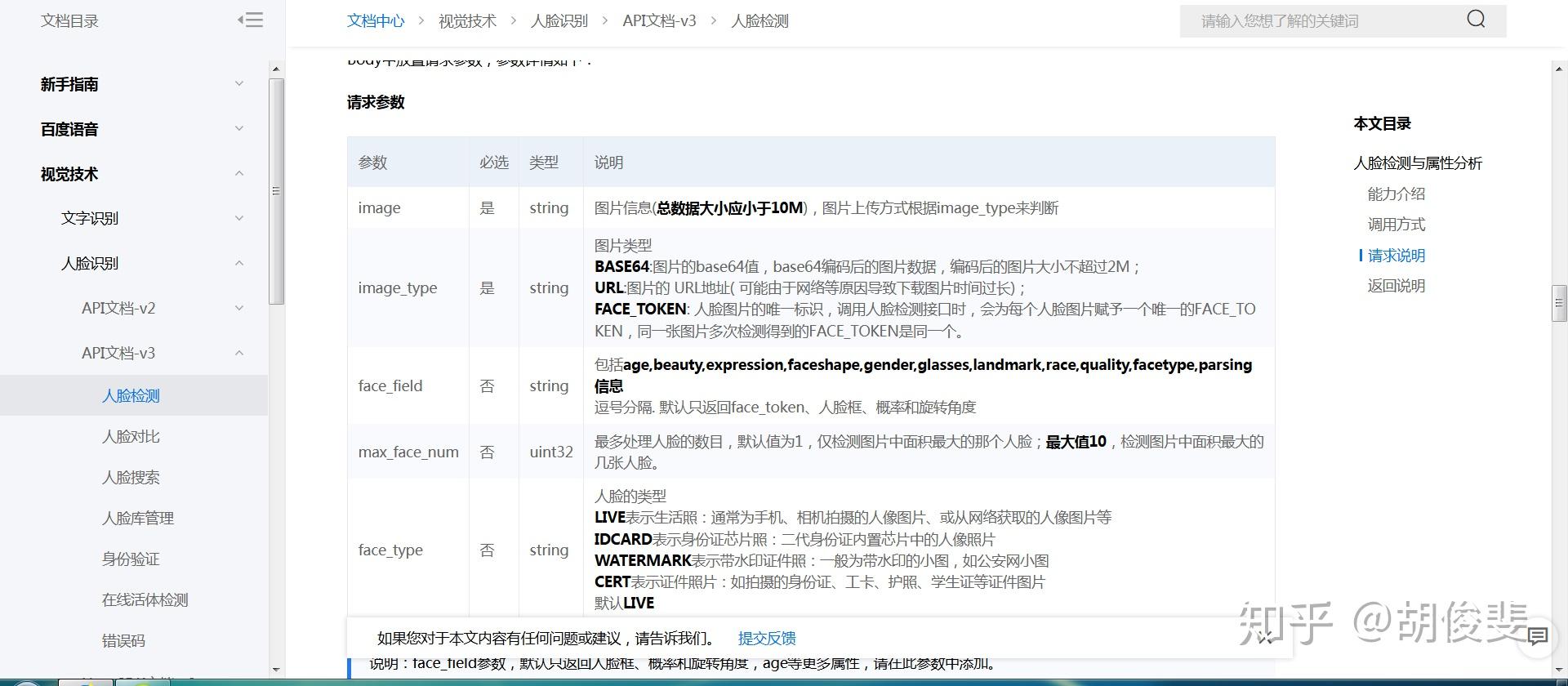Open 百度语音 in the sidebar

pos(69,129)
